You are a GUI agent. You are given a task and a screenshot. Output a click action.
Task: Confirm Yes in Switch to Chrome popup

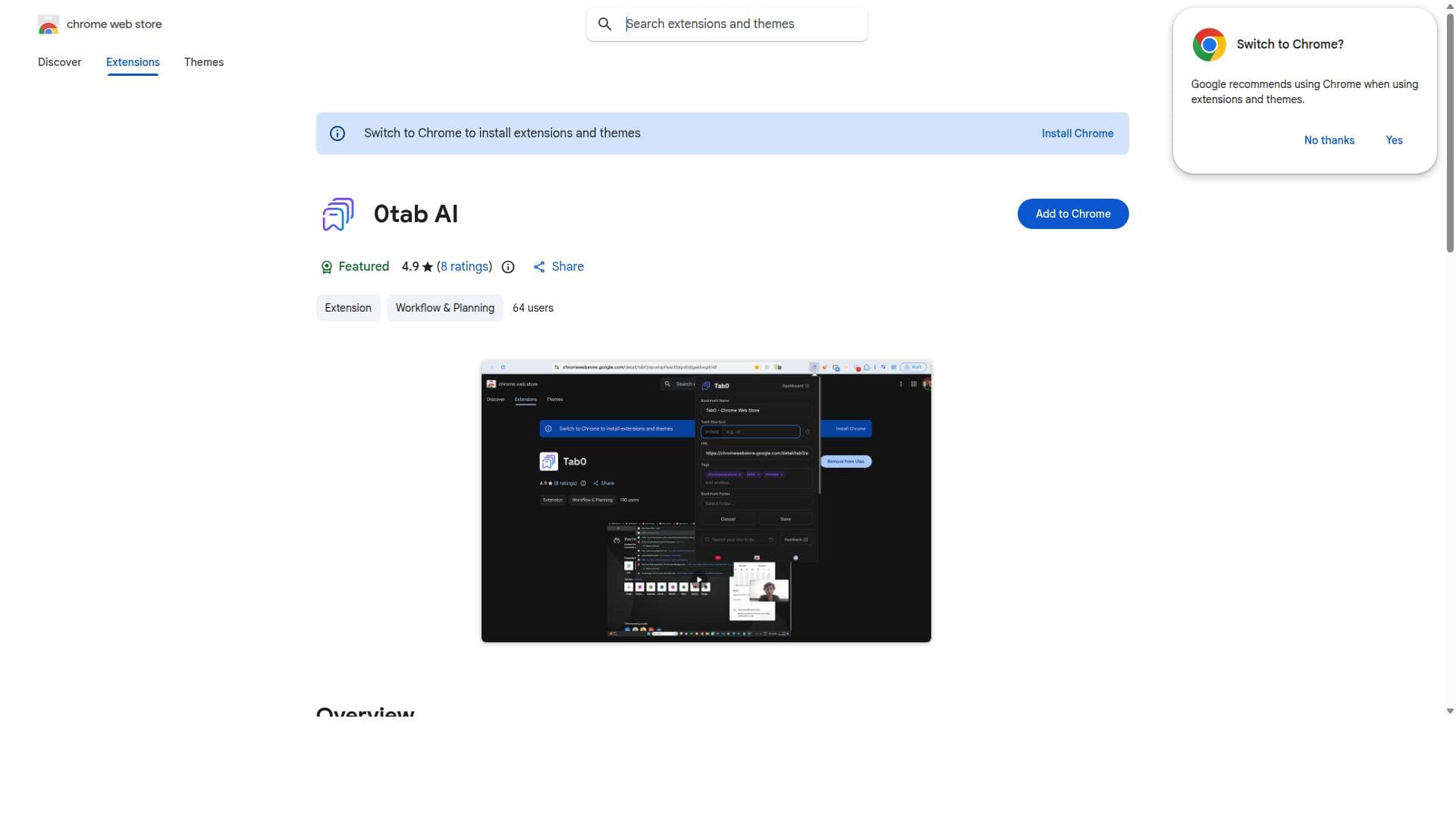[1394, 140]
